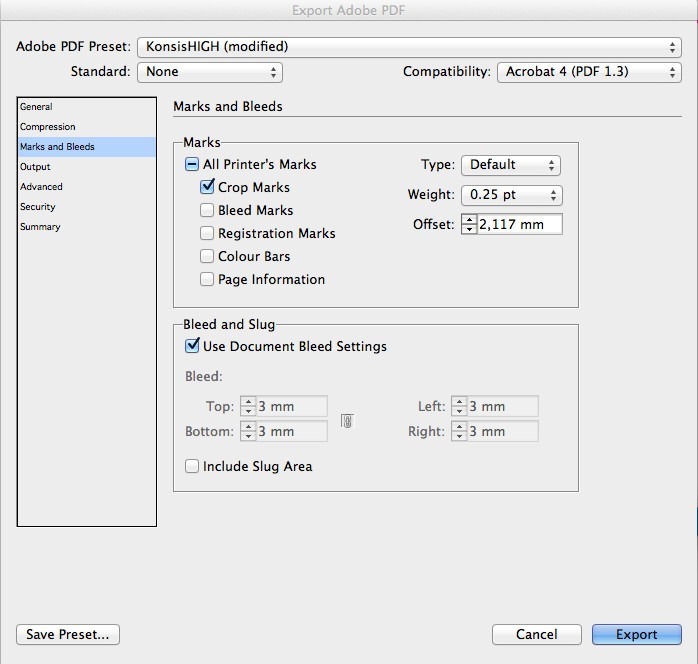This screenshot has width=698, height=664.
Task: Click the Offset stepper arrows
Action: coord(469,224)
